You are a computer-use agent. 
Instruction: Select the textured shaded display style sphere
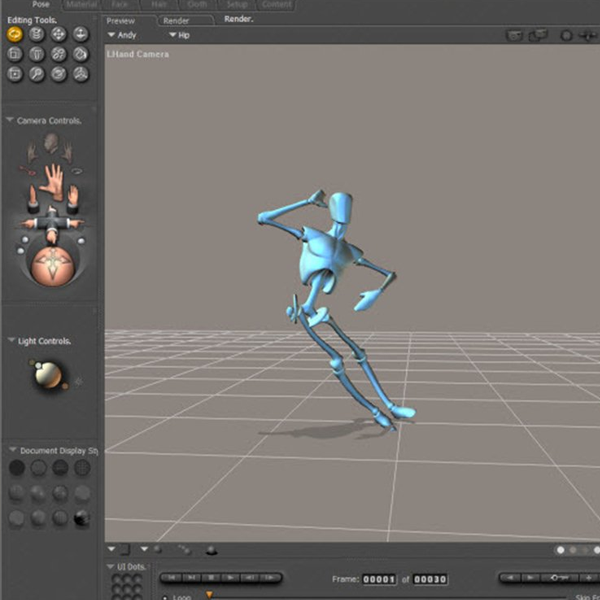pyautogui.click(x=82, y=517)
